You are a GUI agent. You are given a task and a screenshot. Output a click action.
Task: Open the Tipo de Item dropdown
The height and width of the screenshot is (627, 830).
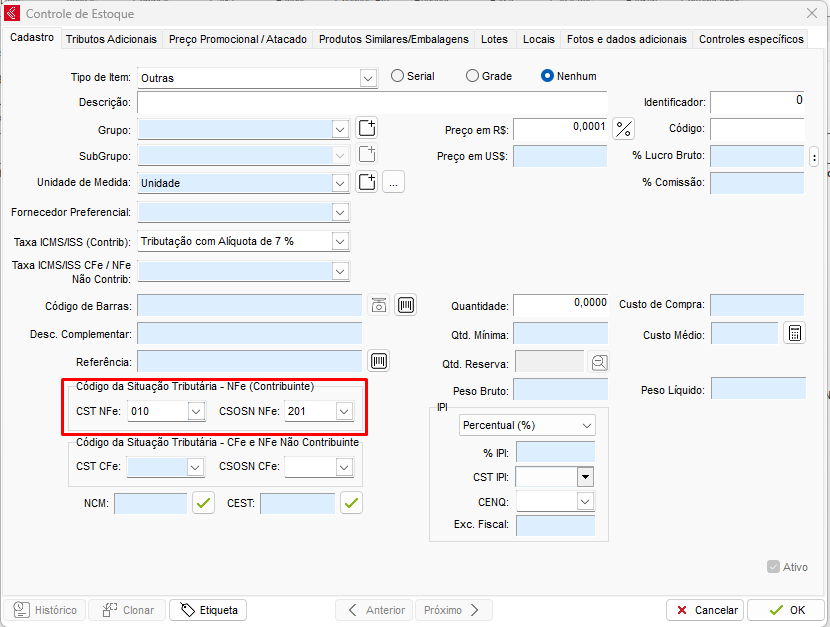[x=368, y=77]
